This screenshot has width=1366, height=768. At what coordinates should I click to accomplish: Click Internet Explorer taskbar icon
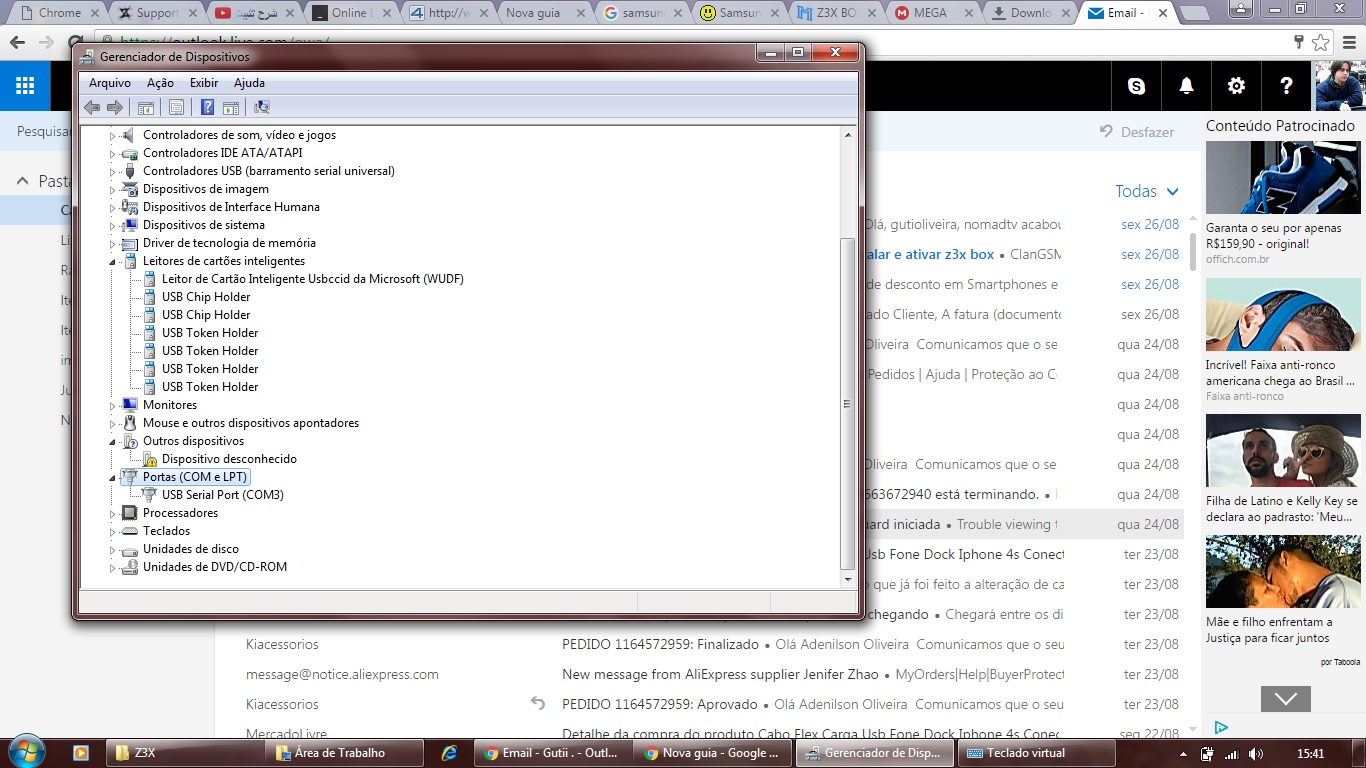pos(449,753)
